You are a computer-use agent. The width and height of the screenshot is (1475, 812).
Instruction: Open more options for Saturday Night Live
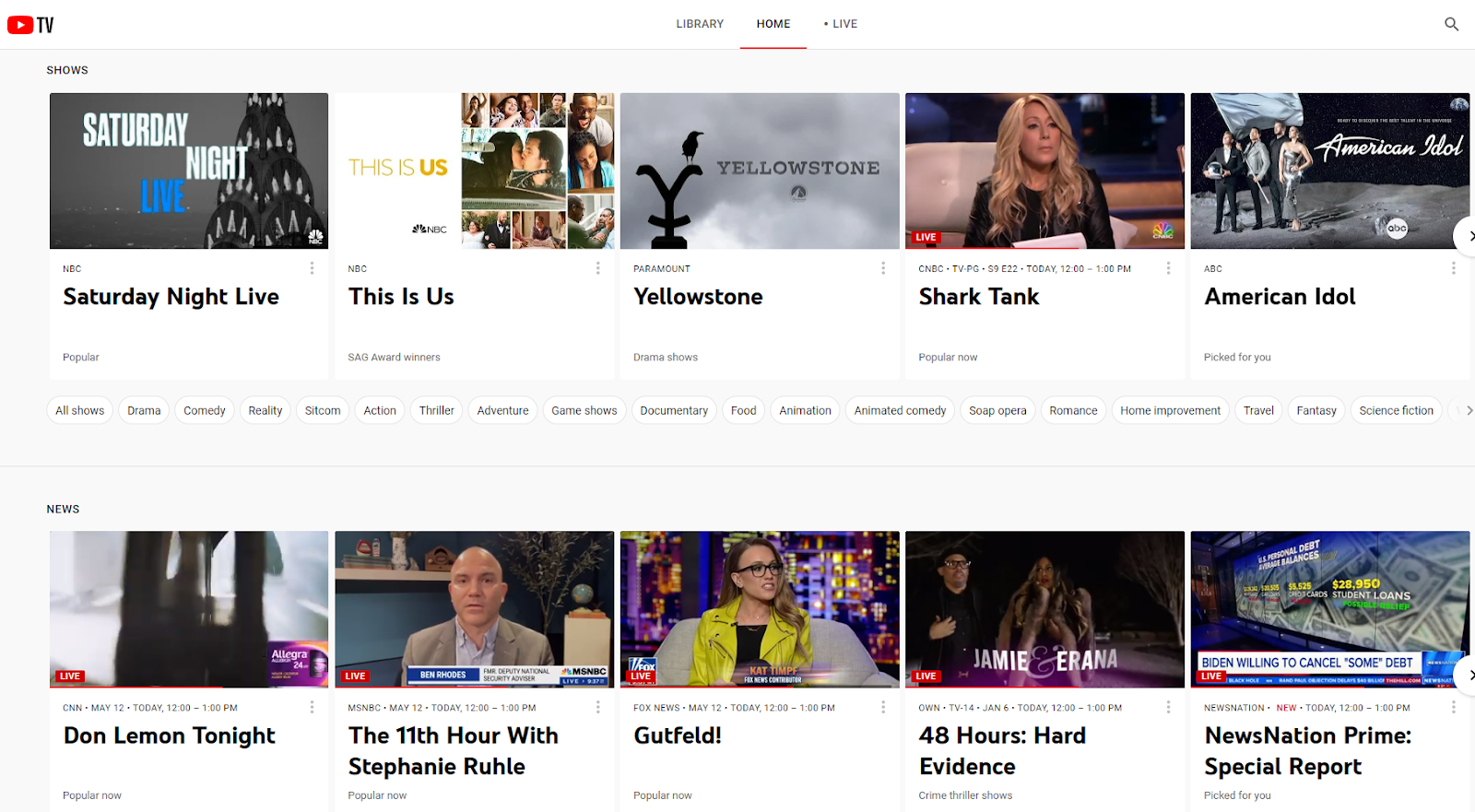[312, 268]
